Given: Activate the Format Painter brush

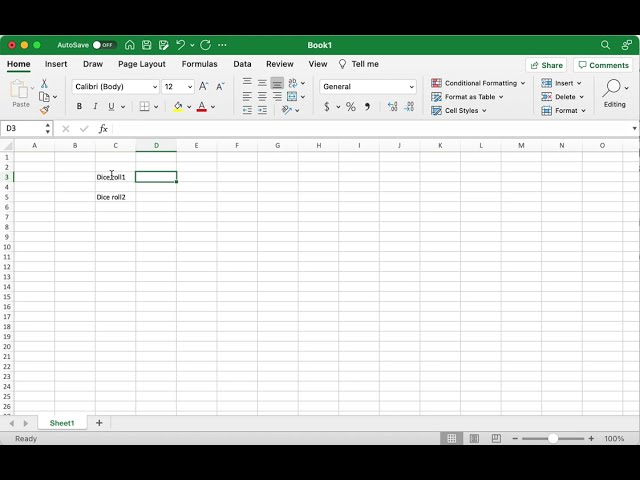Looking at the screenshot, I should (x=44, y=110).
